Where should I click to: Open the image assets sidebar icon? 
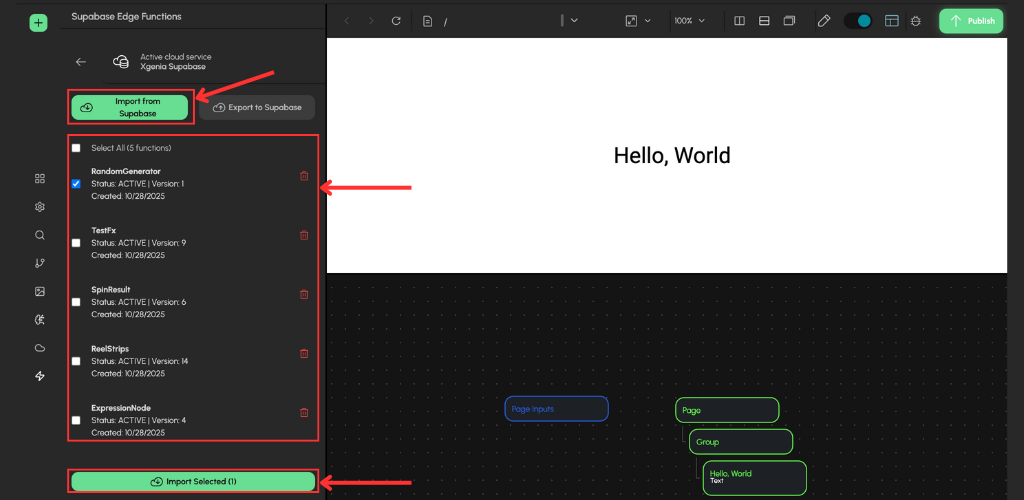tap(40, 291)
